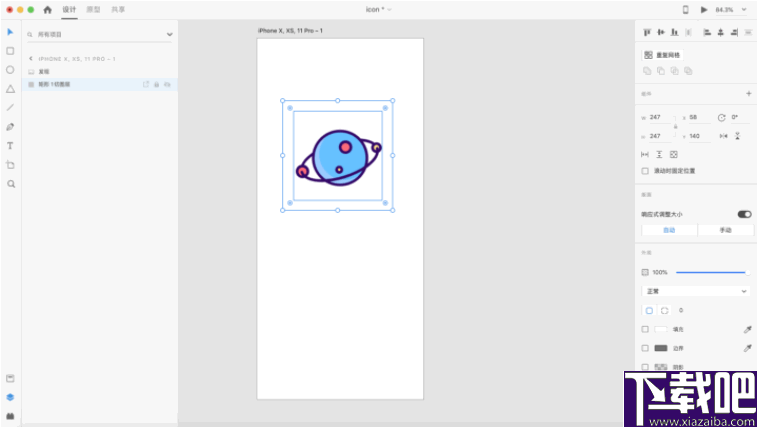Distribute selection horizontally
The height and width of the screenshot is (427, 759).
click(688, 32)
